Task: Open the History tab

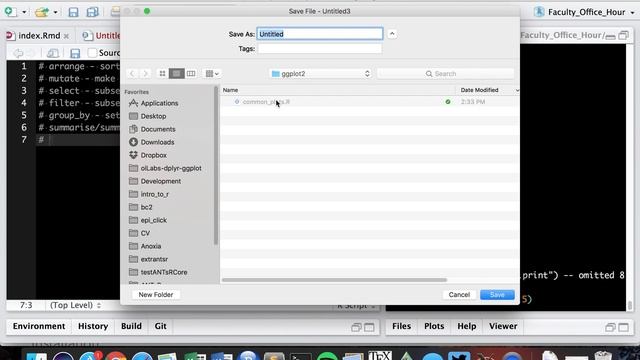Action: (93, 326)
